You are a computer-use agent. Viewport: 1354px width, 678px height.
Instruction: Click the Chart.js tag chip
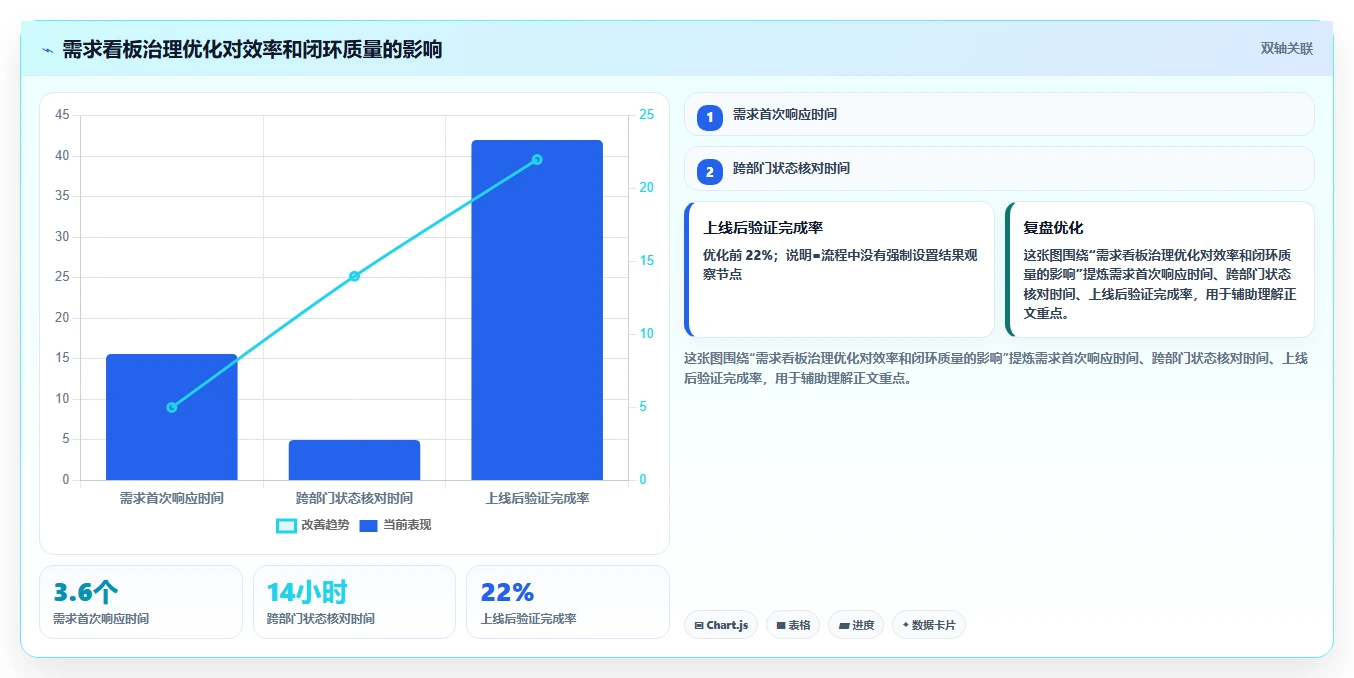(721, 625)
